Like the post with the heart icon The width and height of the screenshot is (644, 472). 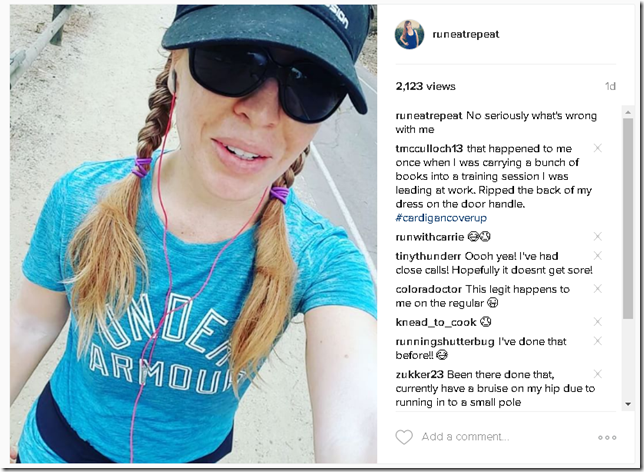[404, 437]
